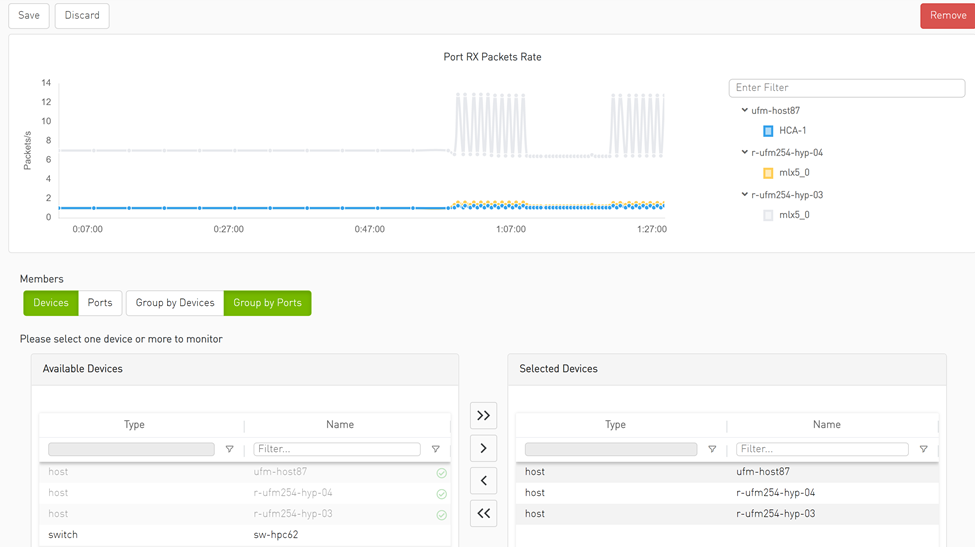The width and height of the screenshot is (975, 547).
Task: Click the Enter Filter legend search field
Action: pos(846,88)
